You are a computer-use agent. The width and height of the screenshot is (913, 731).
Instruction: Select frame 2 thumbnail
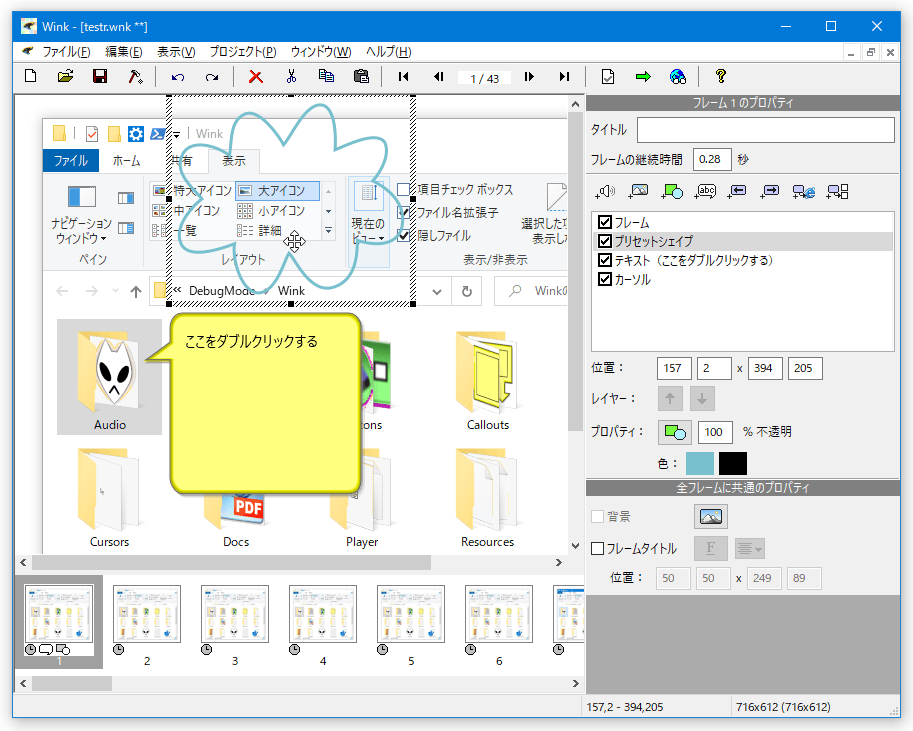[147, 614]
